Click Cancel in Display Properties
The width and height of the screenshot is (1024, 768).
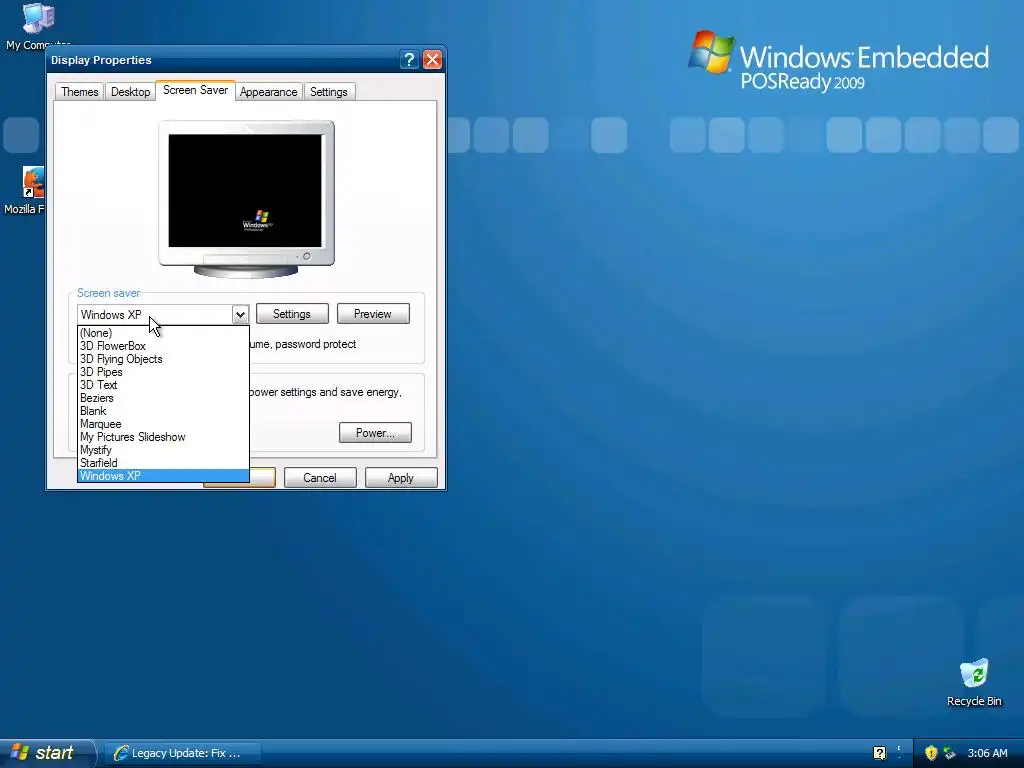coord(320,478)
